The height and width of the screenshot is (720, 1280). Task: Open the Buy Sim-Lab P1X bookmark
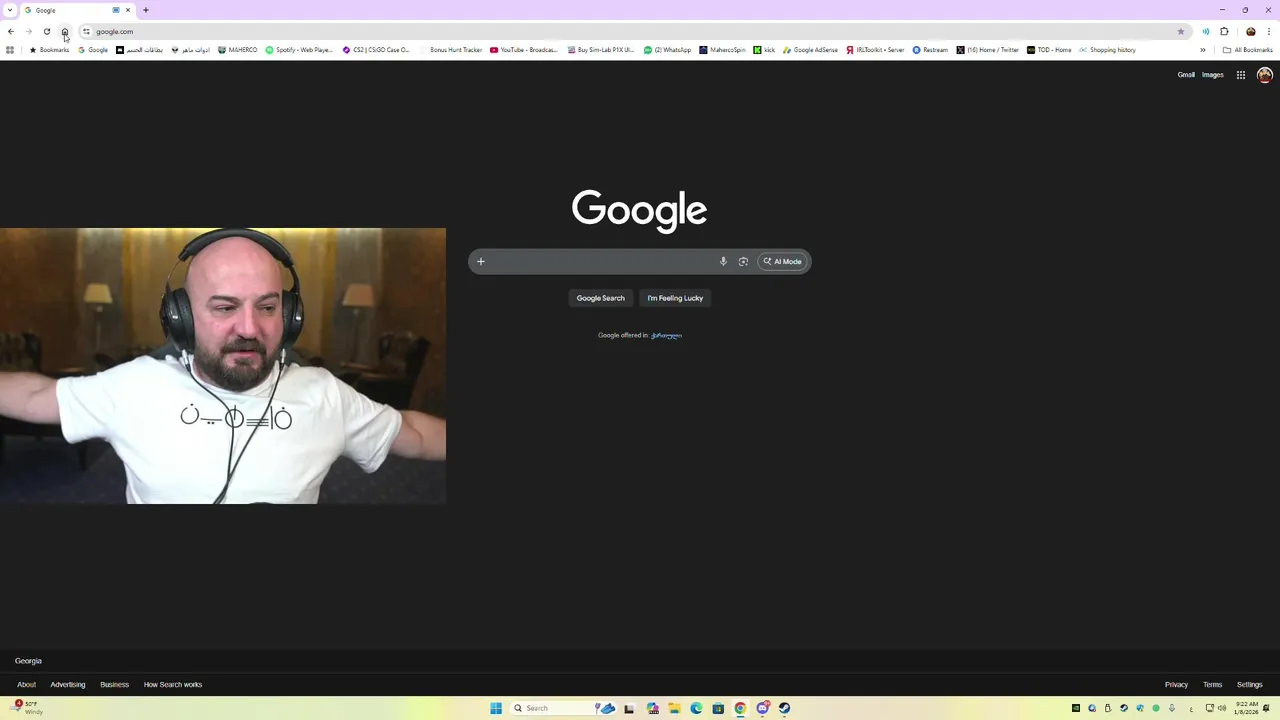(x=601, y=50)
